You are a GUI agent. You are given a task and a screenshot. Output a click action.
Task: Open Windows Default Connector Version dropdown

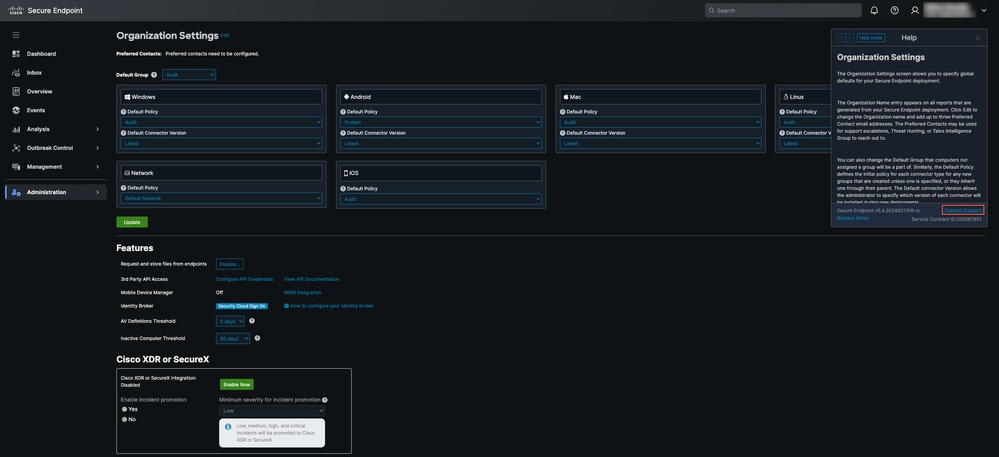click(x=221, y=143)
